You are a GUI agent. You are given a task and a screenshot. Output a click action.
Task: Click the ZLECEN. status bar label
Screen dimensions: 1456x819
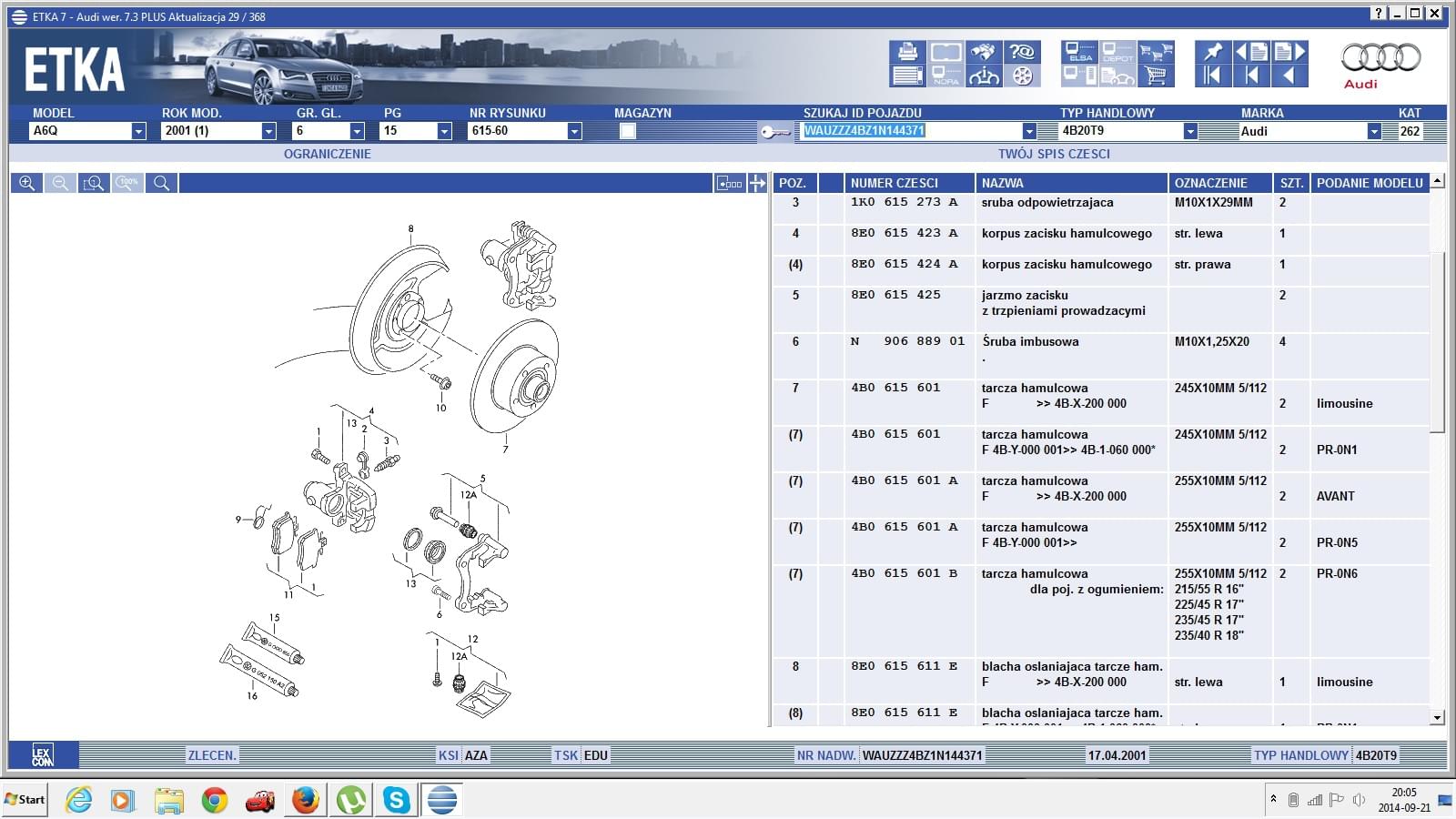coord(212,755)
